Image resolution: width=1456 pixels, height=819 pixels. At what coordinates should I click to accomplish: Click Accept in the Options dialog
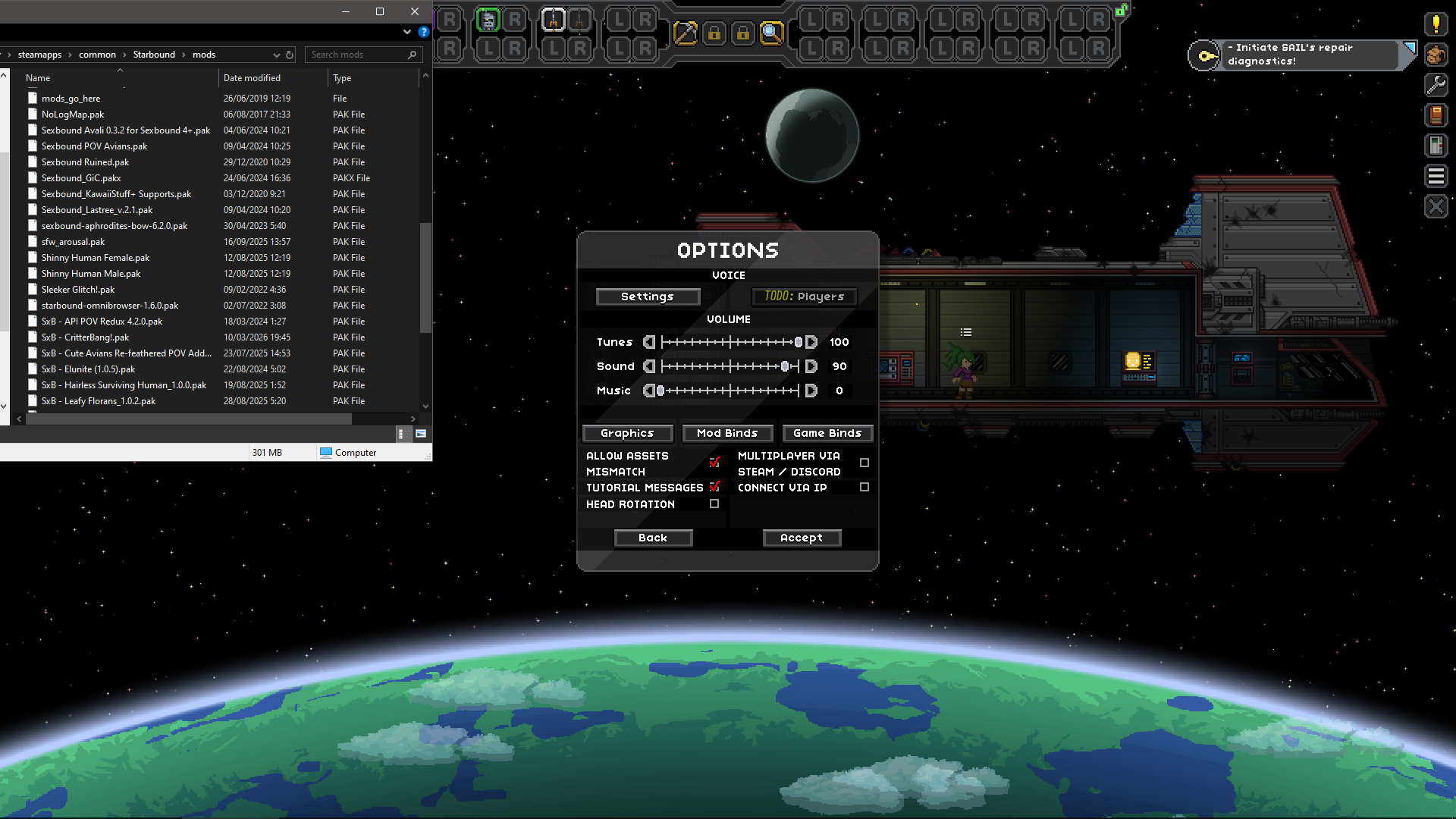pyautogui.click(x=802, y=538)
